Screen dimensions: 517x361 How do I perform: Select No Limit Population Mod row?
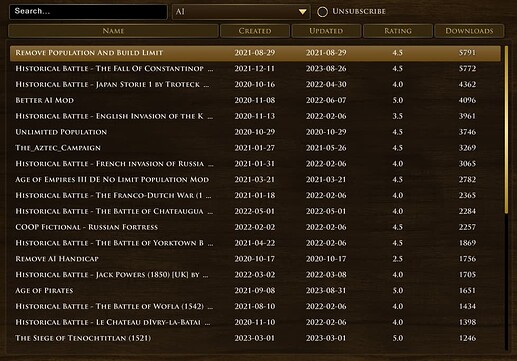coord(255,180)
